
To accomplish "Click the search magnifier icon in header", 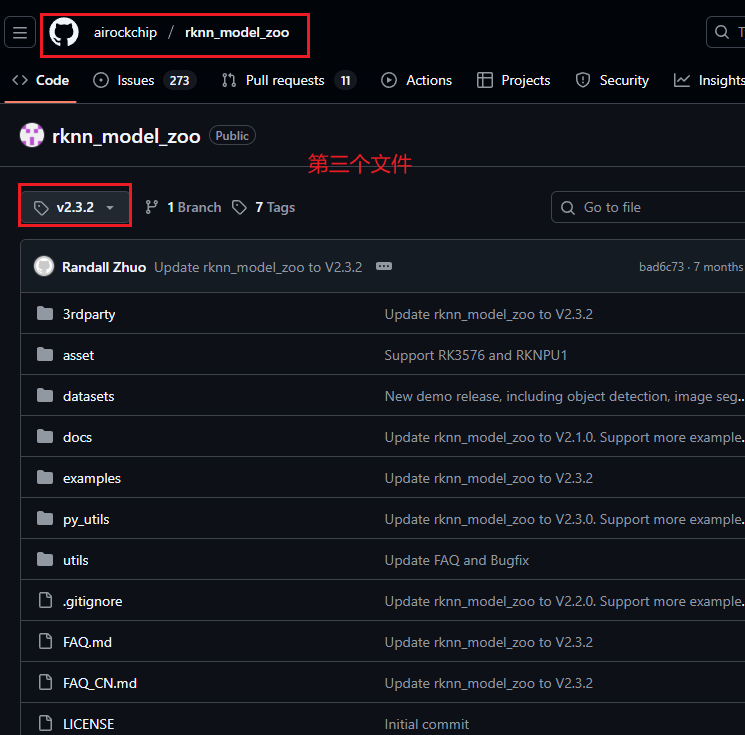I will tap(722, 32).
